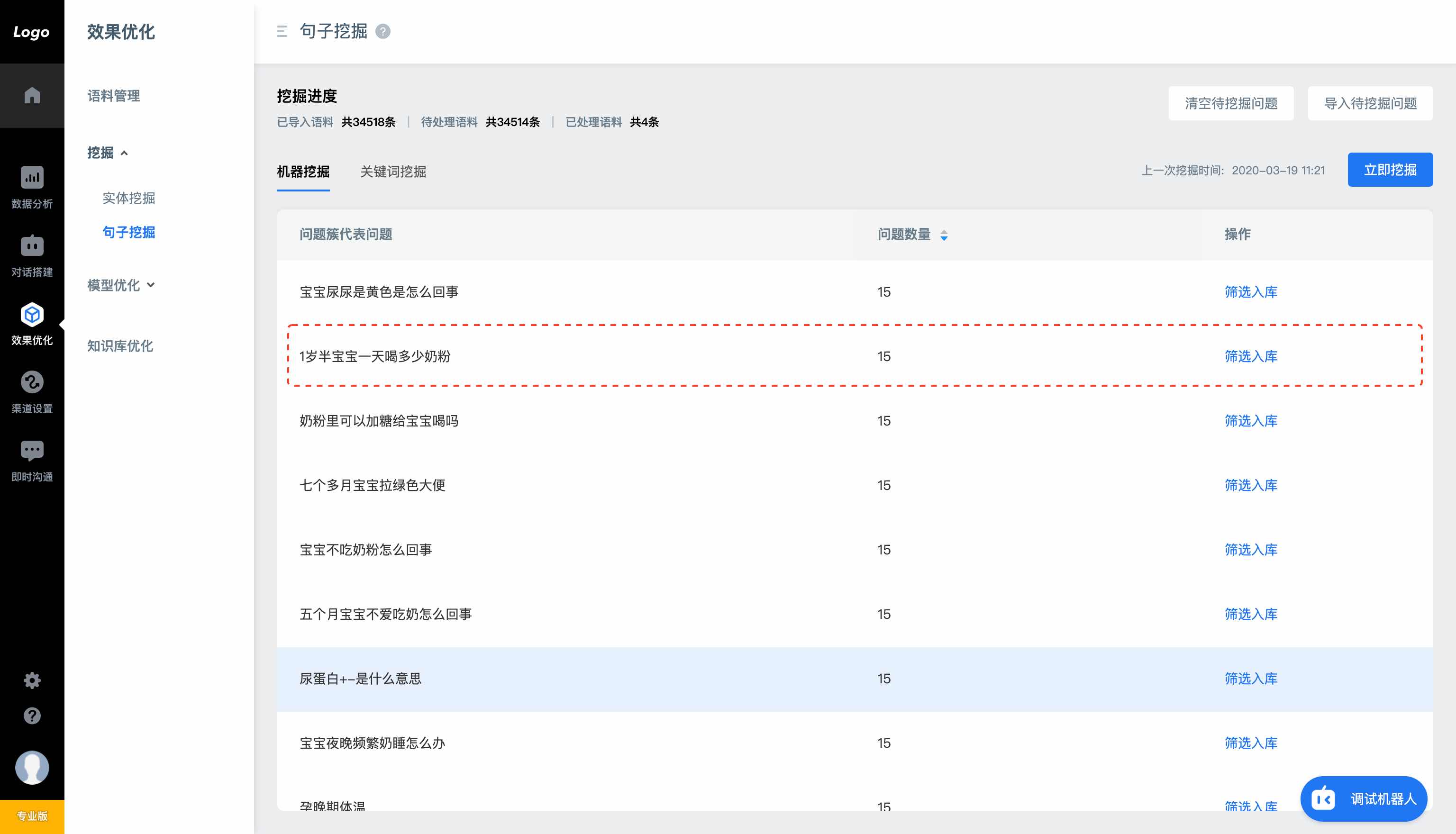The image size is (1456, 834).
Task: Expand the 模型优化 menu group
Action: (121, 285)
